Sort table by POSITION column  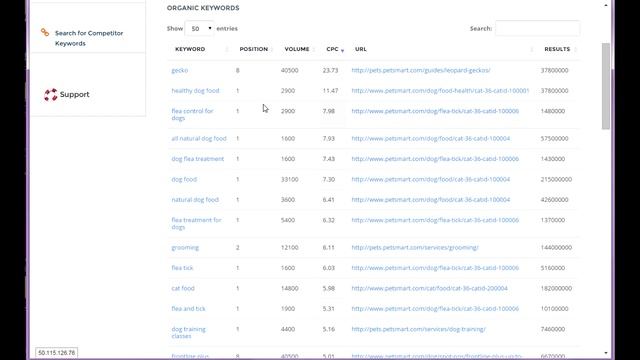253,49
